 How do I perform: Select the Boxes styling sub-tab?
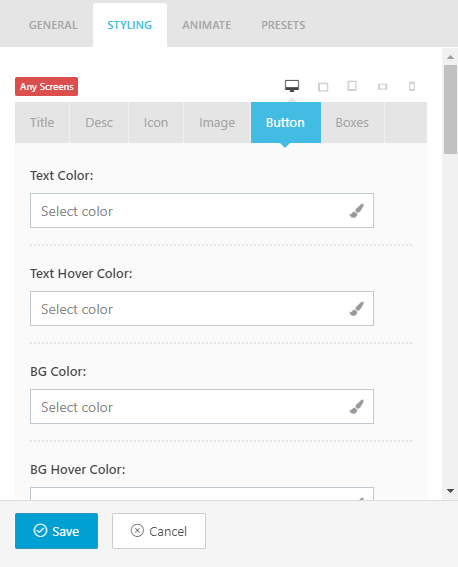click(352, 123)
